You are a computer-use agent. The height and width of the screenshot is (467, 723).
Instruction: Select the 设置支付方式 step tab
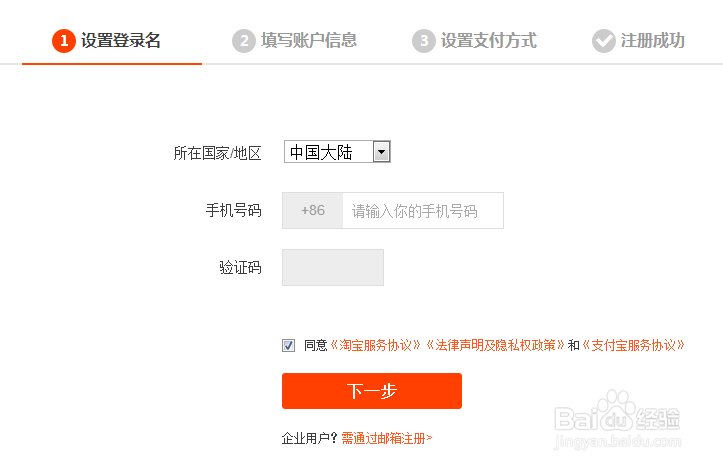(x=488, y=41)
